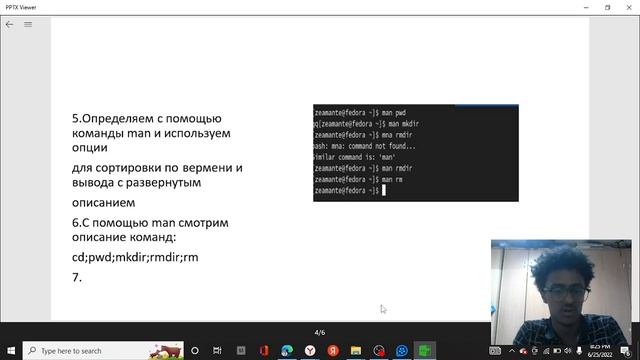Open the red Yandex 'Я' taskbar icon
Image resolution: width=640 pixels, height=360 pixels.
click(333, 351)
